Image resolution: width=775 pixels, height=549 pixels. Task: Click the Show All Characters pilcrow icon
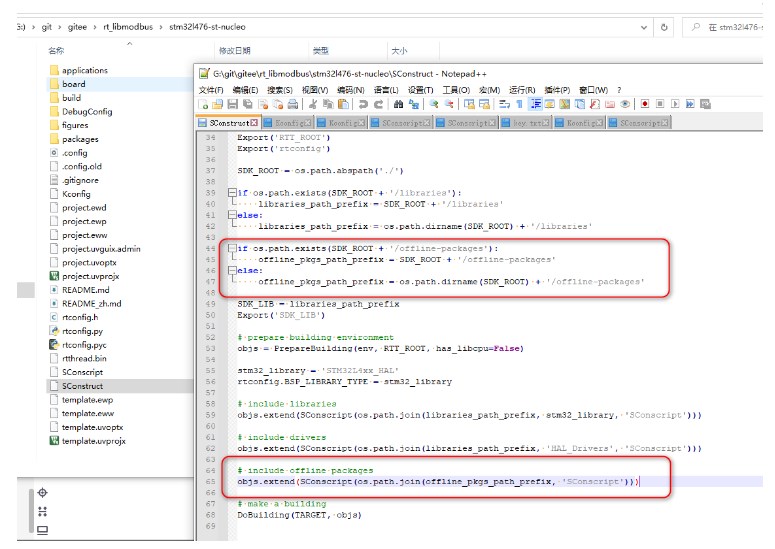520,104
